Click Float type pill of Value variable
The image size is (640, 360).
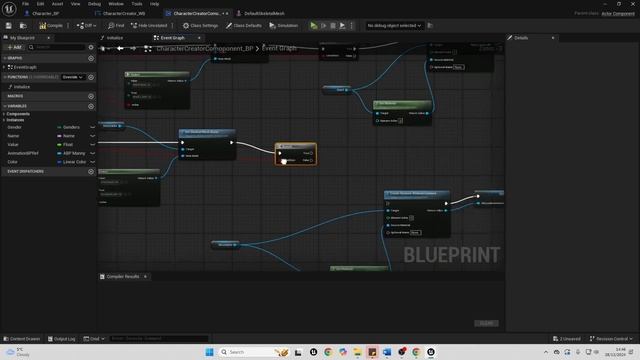click(x=65, y=144)
